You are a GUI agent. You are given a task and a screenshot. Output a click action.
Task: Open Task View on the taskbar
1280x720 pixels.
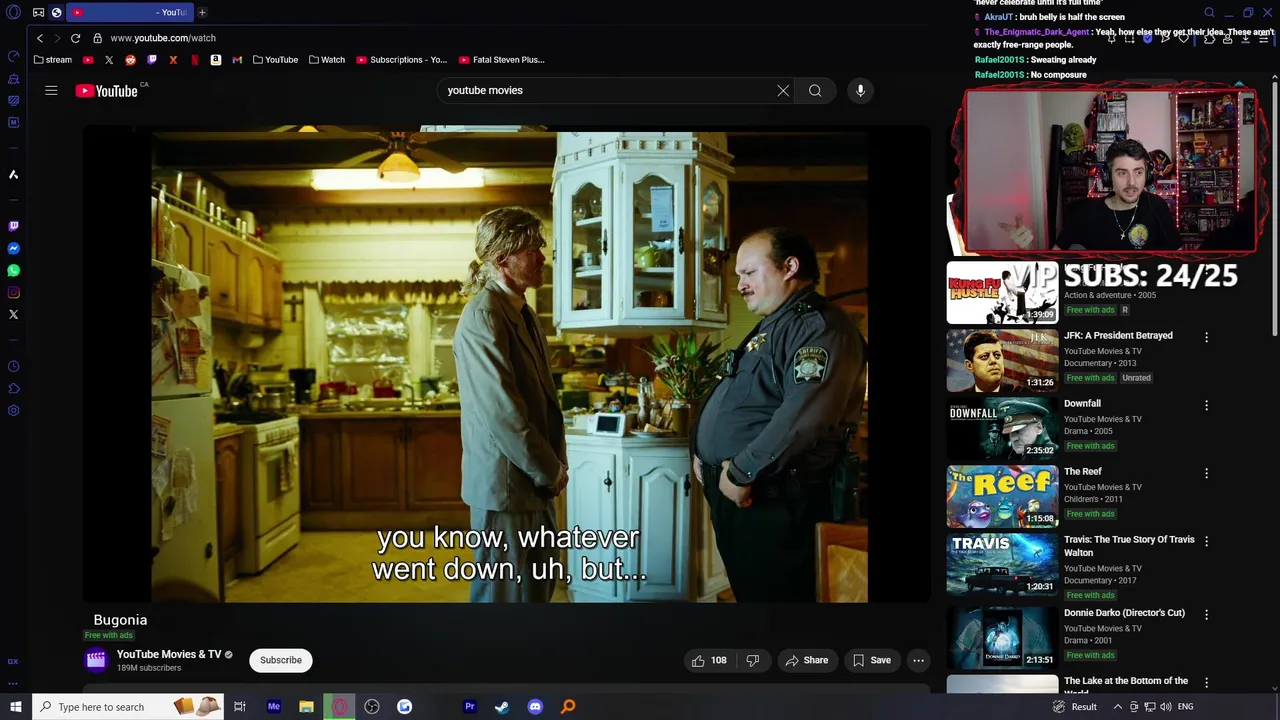point(240,707)
